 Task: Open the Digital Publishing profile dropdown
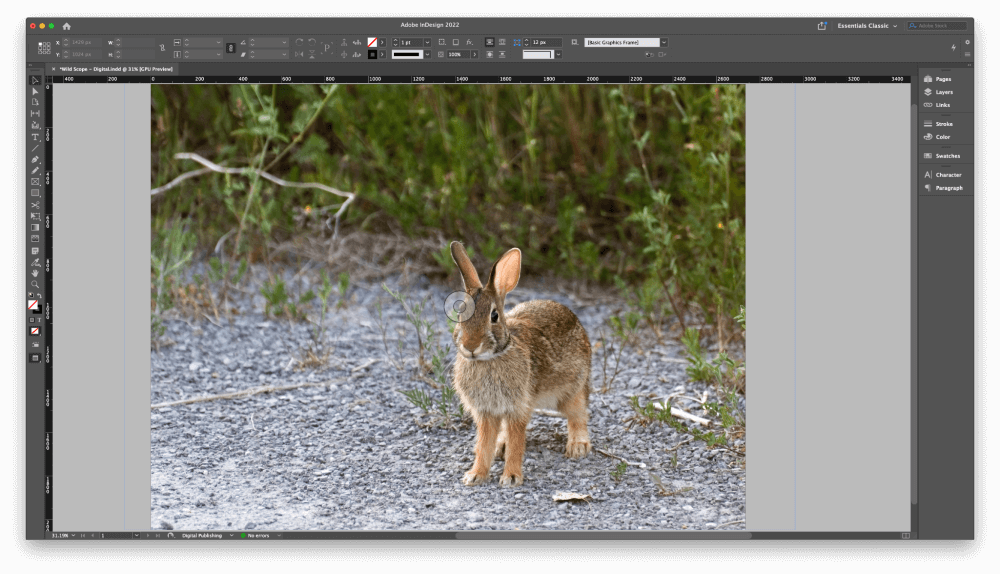tap(231, 536)
